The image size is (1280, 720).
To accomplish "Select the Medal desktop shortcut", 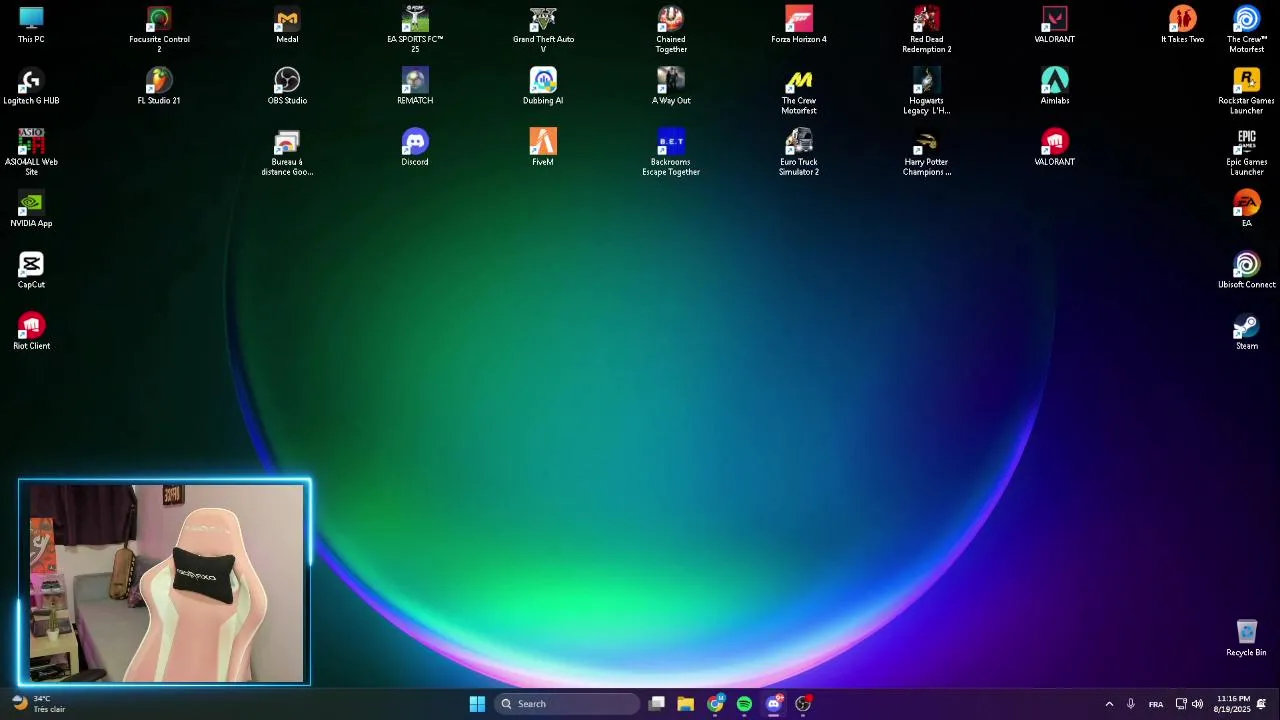I will pyautogui.click(x=287, y=25).
